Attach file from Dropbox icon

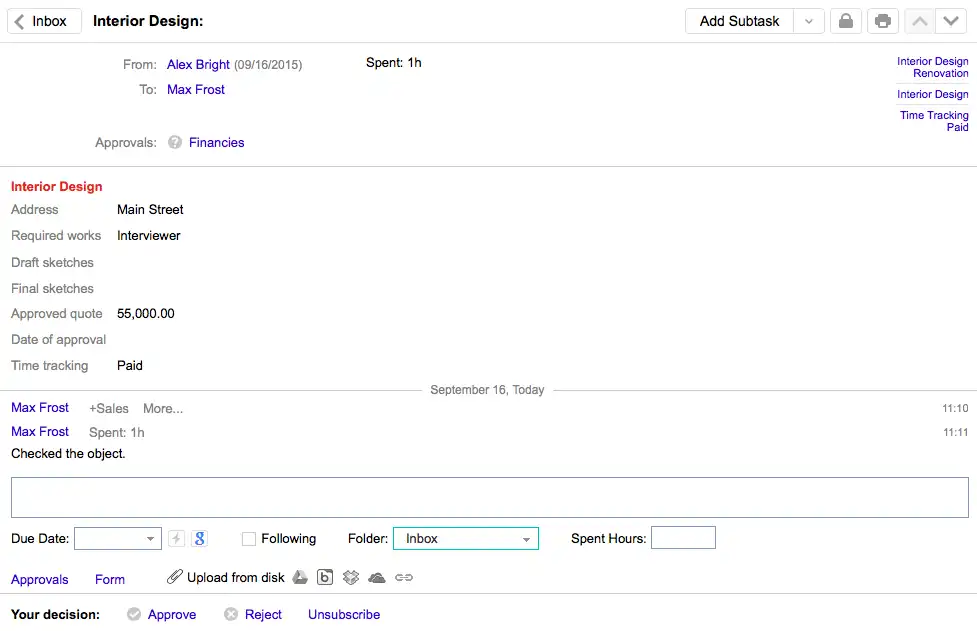coord(351,577)
